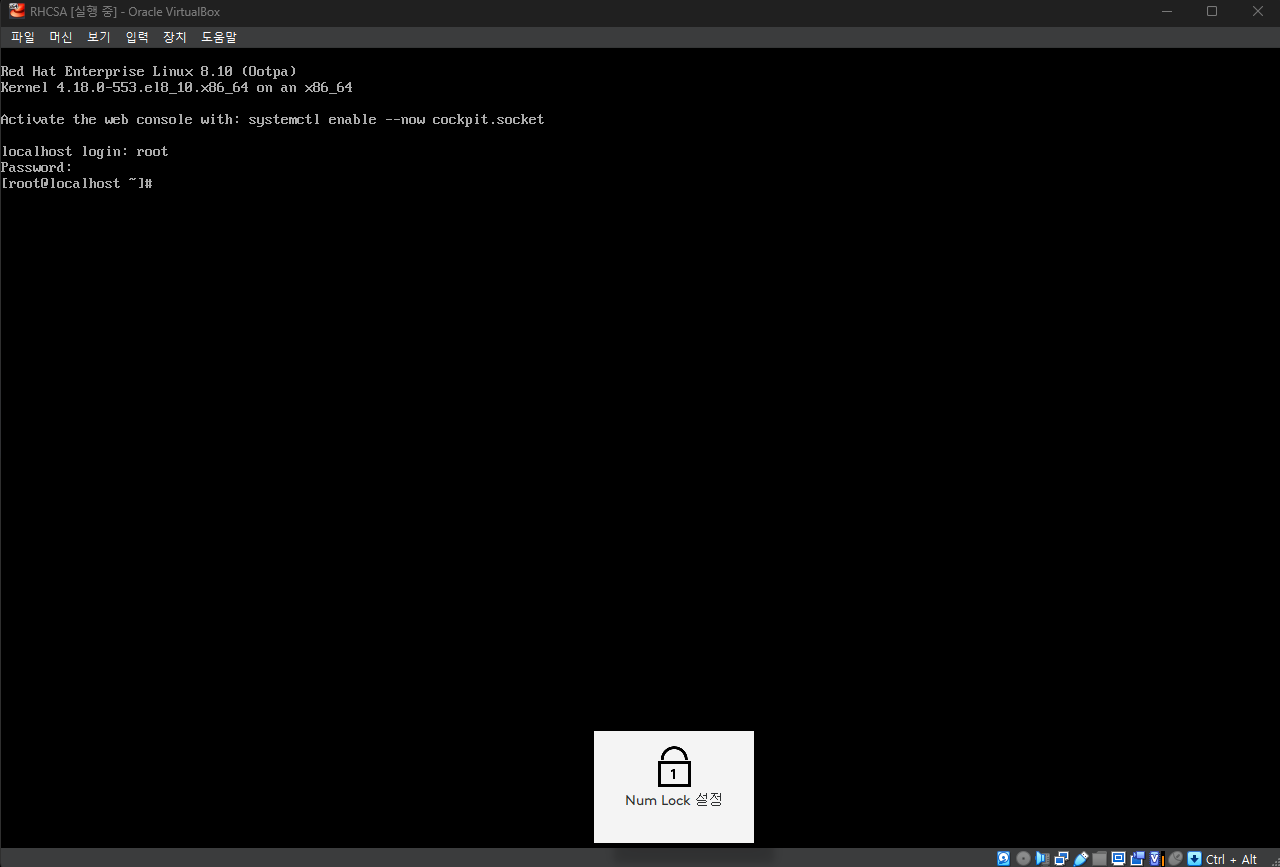Open the display monitor indicator
The image size is (1280, 867).
[x=1118, y=858]
